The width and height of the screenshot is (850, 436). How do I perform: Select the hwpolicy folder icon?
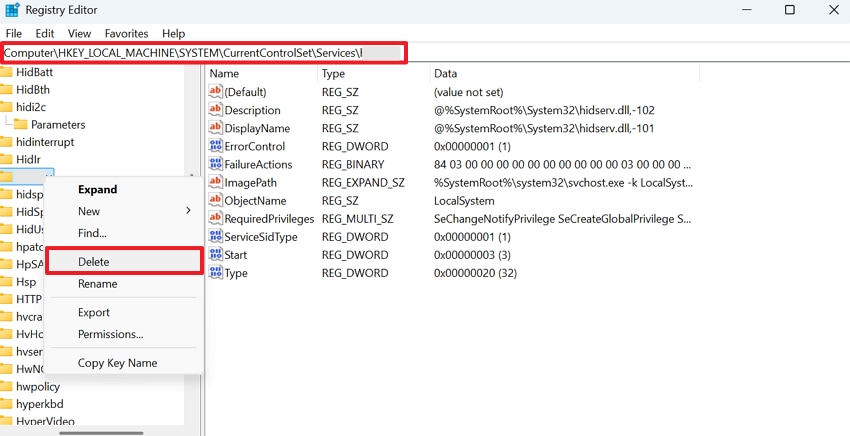[x=6, y=387]
